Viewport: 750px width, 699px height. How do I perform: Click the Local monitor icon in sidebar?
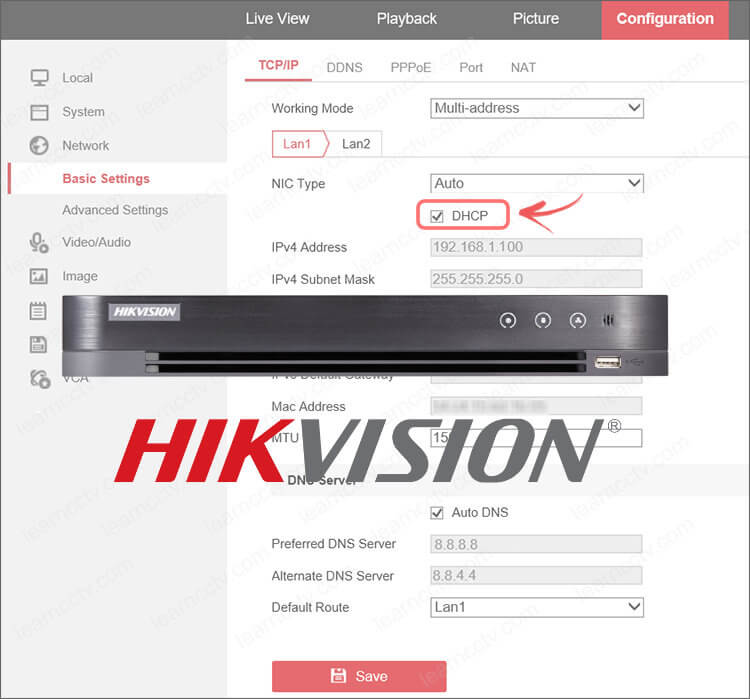coord(39,78)
